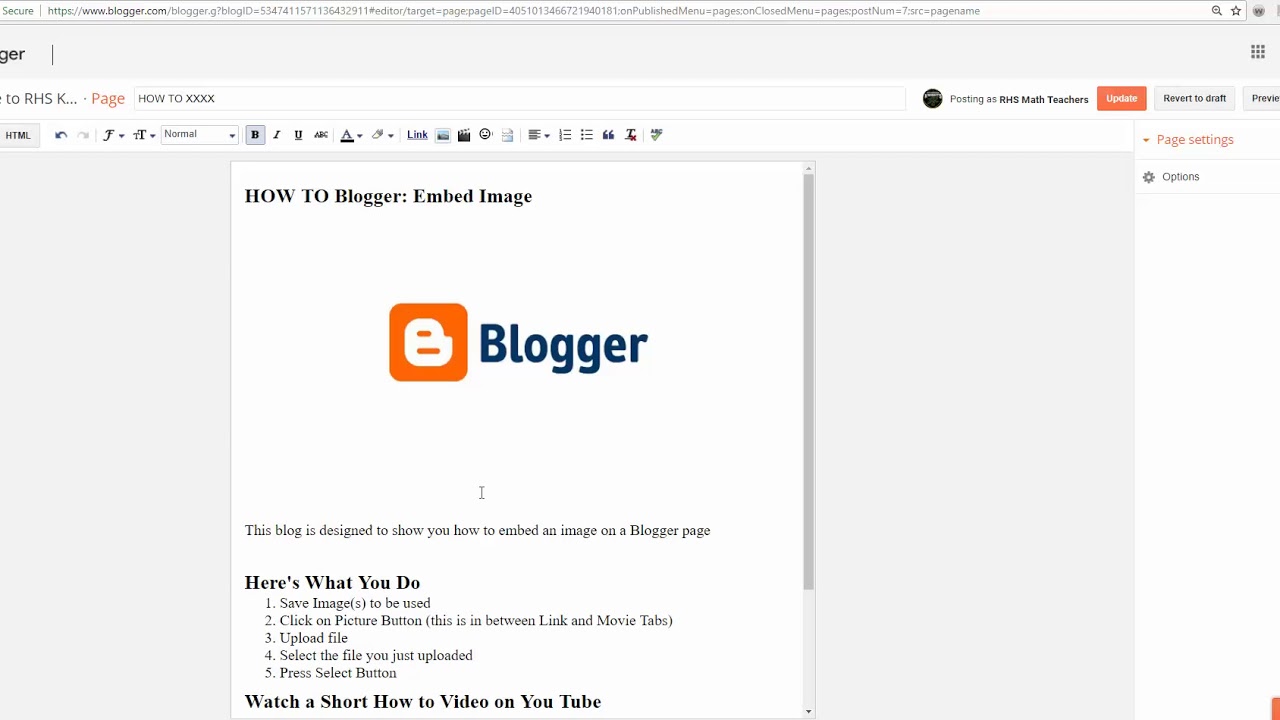Click the editor scroll up arrow
The image size is (1280, 720).
pos(809,169)
